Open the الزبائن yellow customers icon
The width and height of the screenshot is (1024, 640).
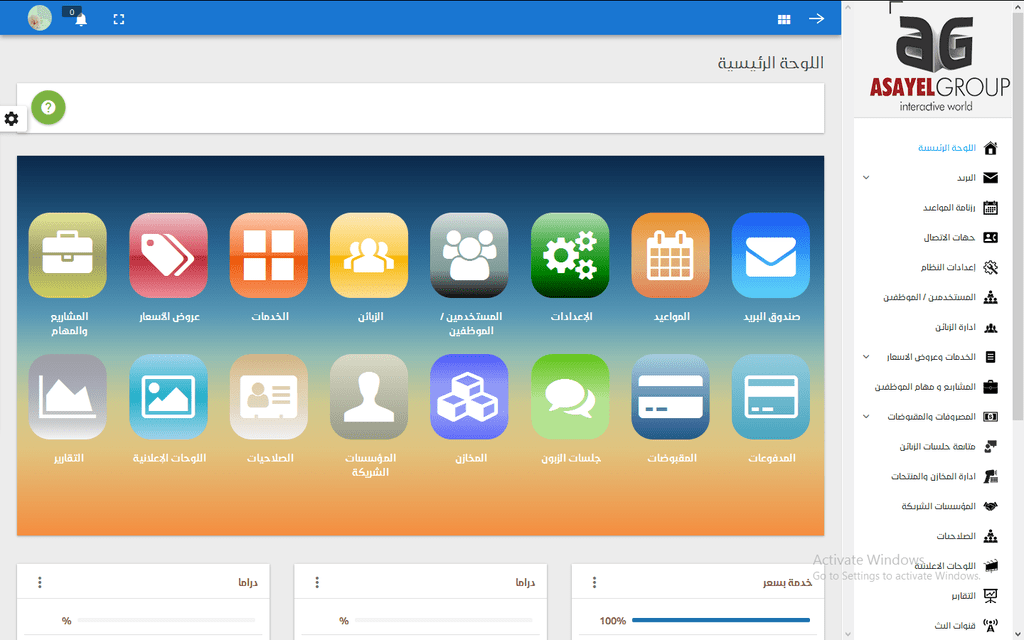tap(369, 255)
